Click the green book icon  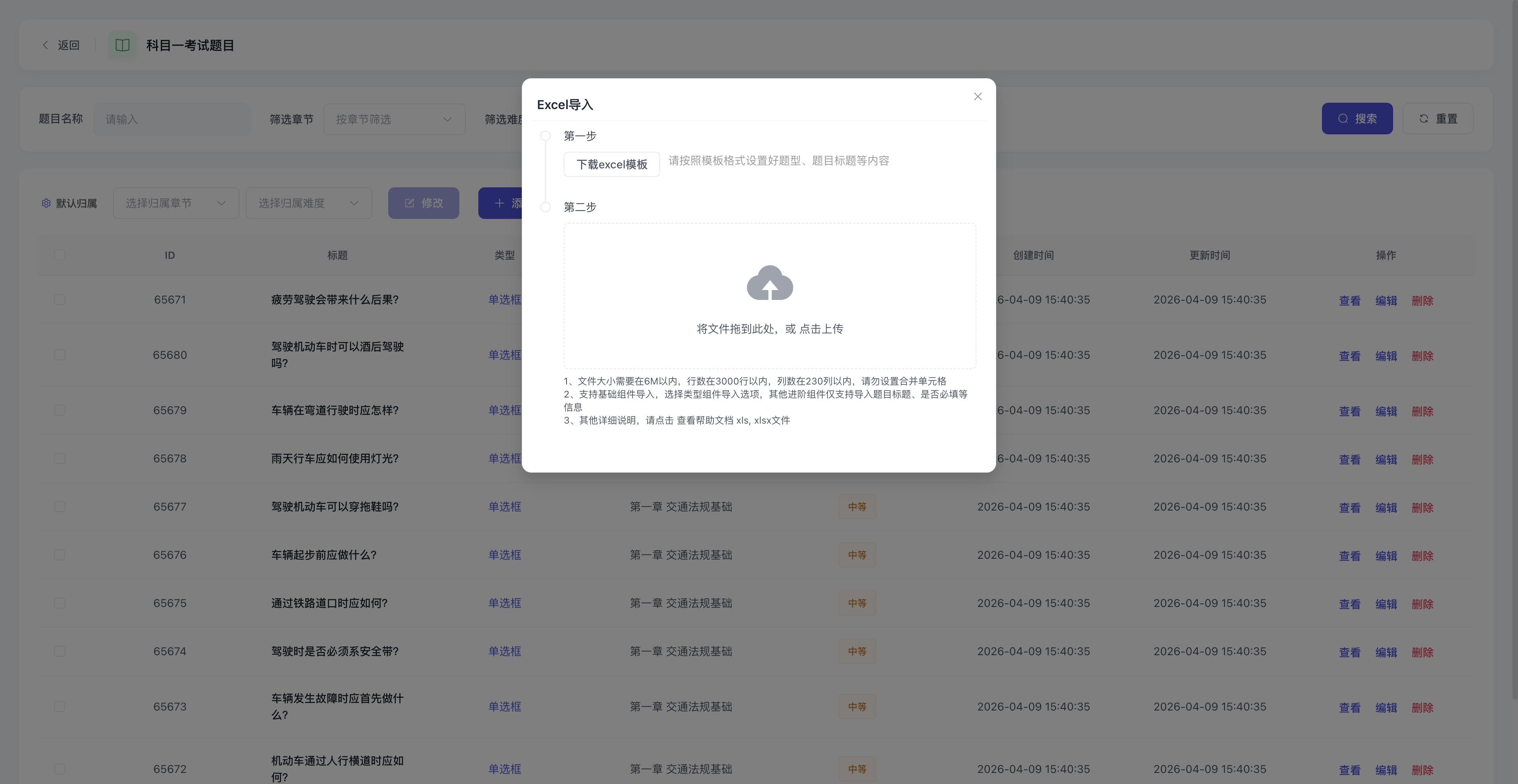[123, 45]
